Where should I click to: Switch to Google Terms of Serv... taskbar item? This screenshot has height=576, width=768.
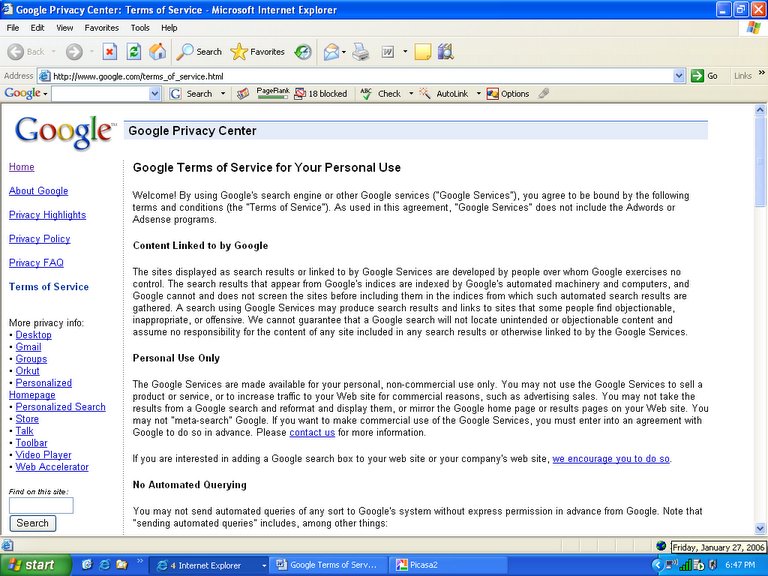(x=330, y=565)
